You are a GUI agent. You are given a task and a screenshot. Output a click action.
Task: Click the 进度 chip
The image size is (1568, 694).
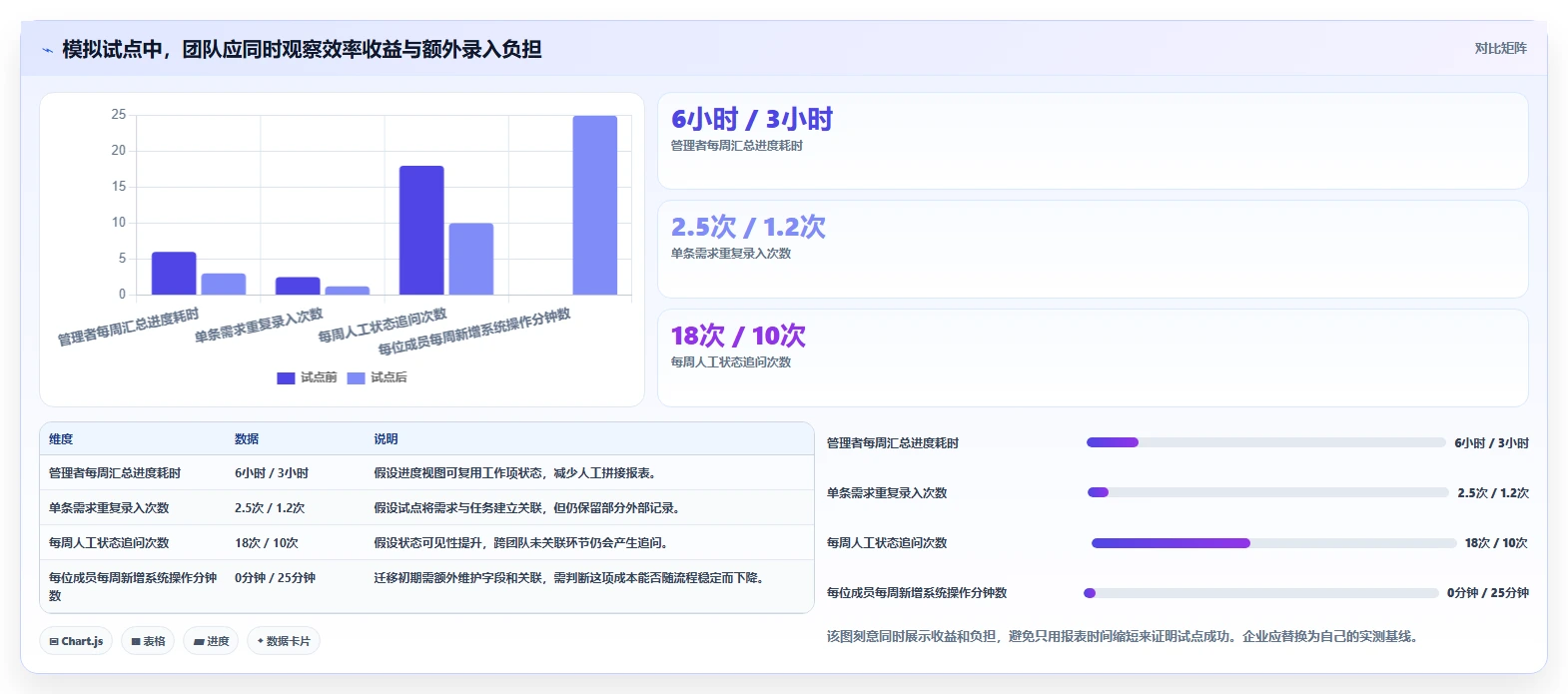coord(211,641)
